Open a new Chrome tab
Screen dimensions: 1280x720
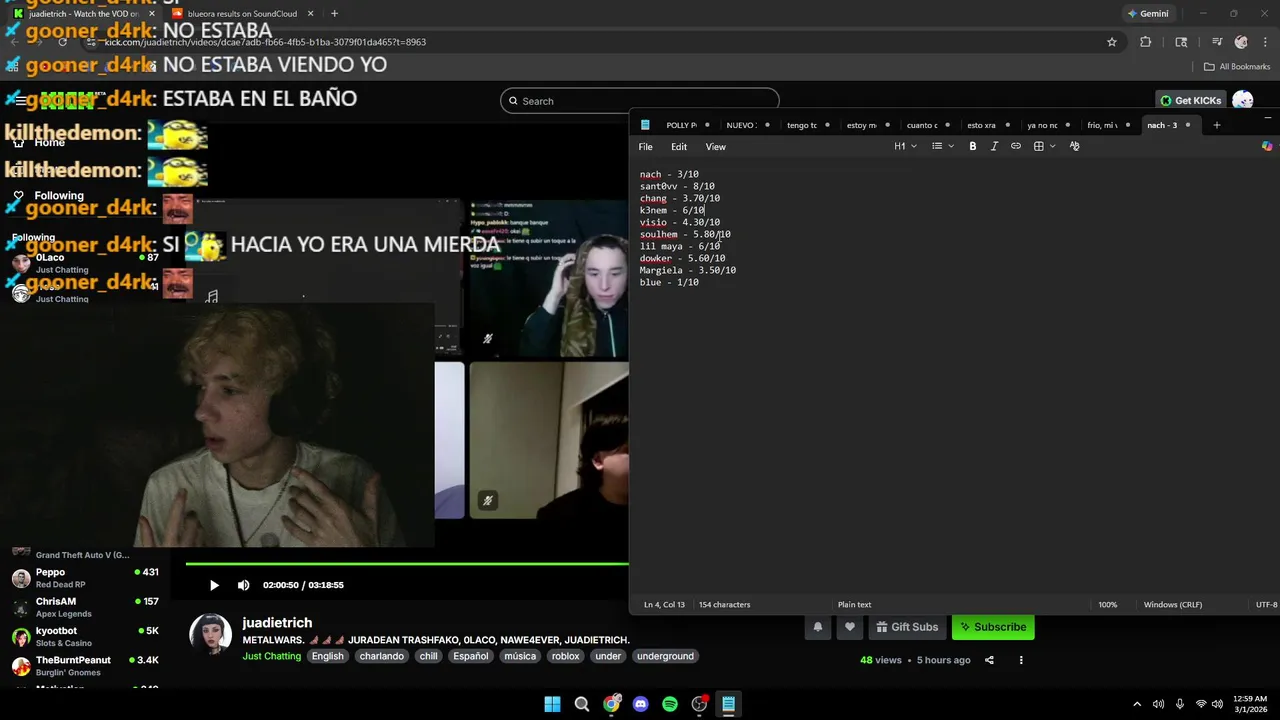(334, 14)
